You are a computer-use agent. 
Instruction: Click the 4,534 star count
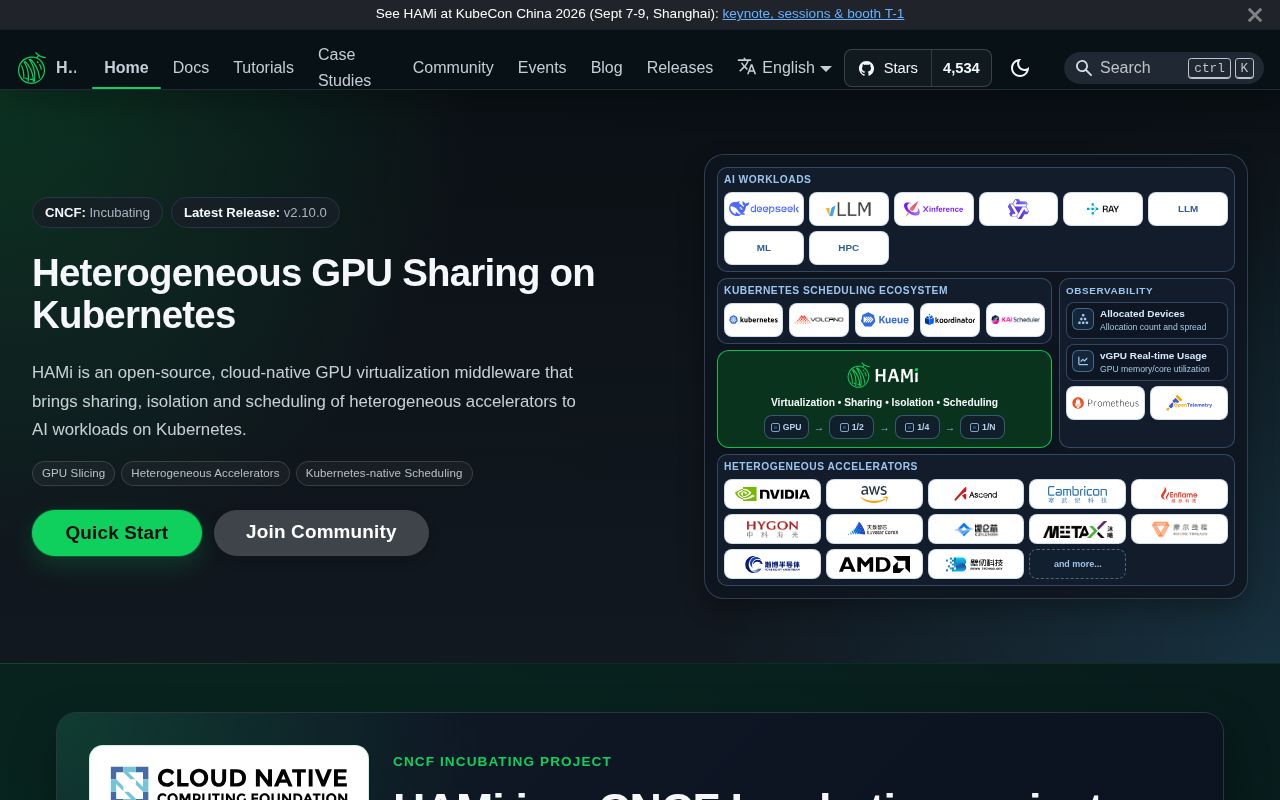point(961,68)
